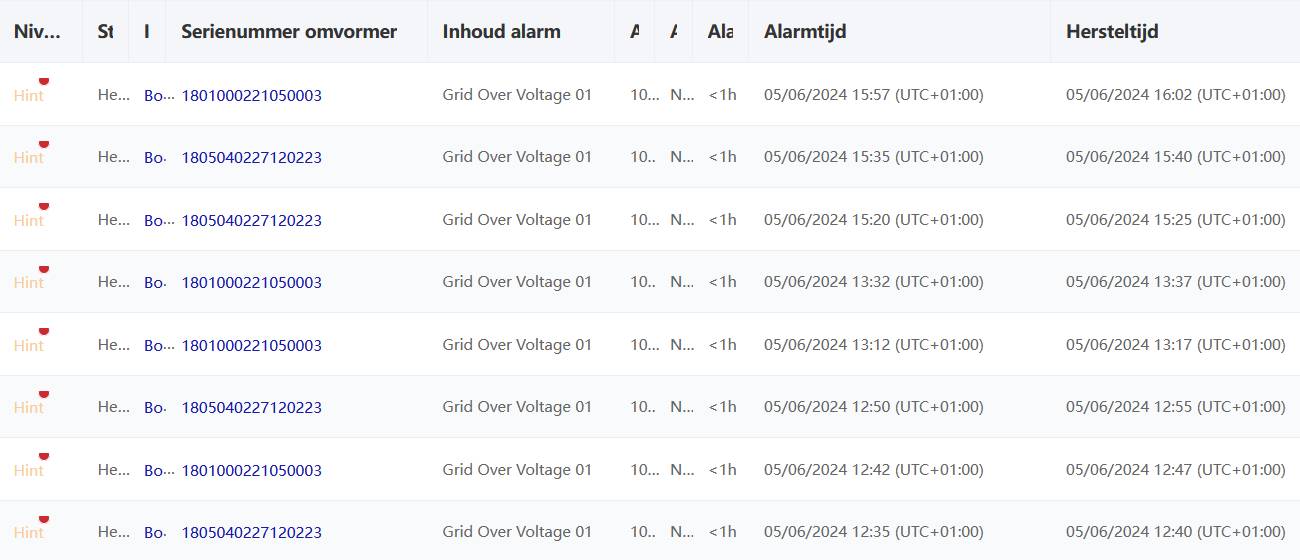Open the Bo.. link in the 12:35 alarm row
Image resolution: width=1300 pixels, height=560 pixels.
click(154, 533)
